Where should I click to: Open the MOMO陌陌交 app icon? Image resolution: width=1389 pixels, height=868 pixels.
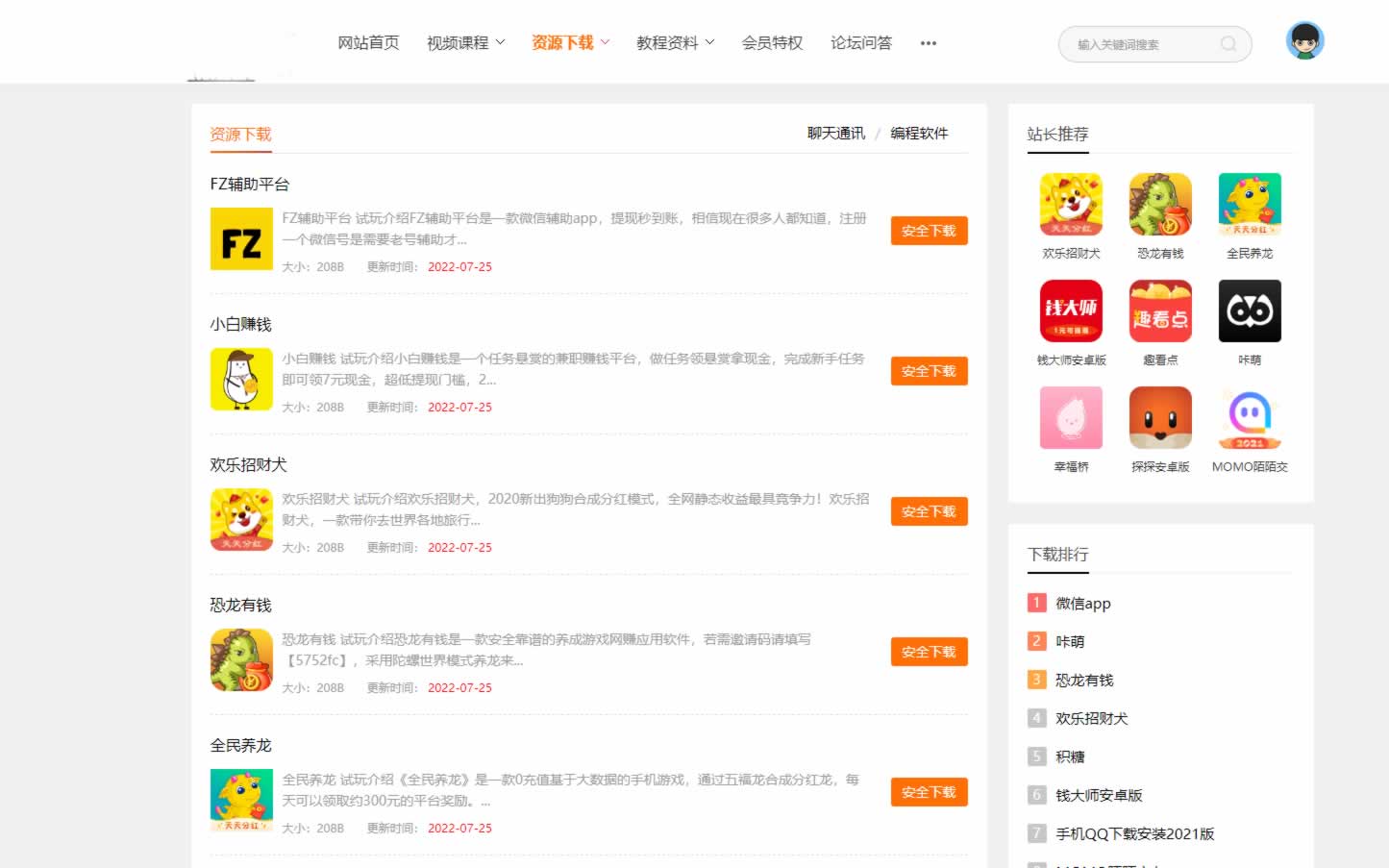[1250, 418]
